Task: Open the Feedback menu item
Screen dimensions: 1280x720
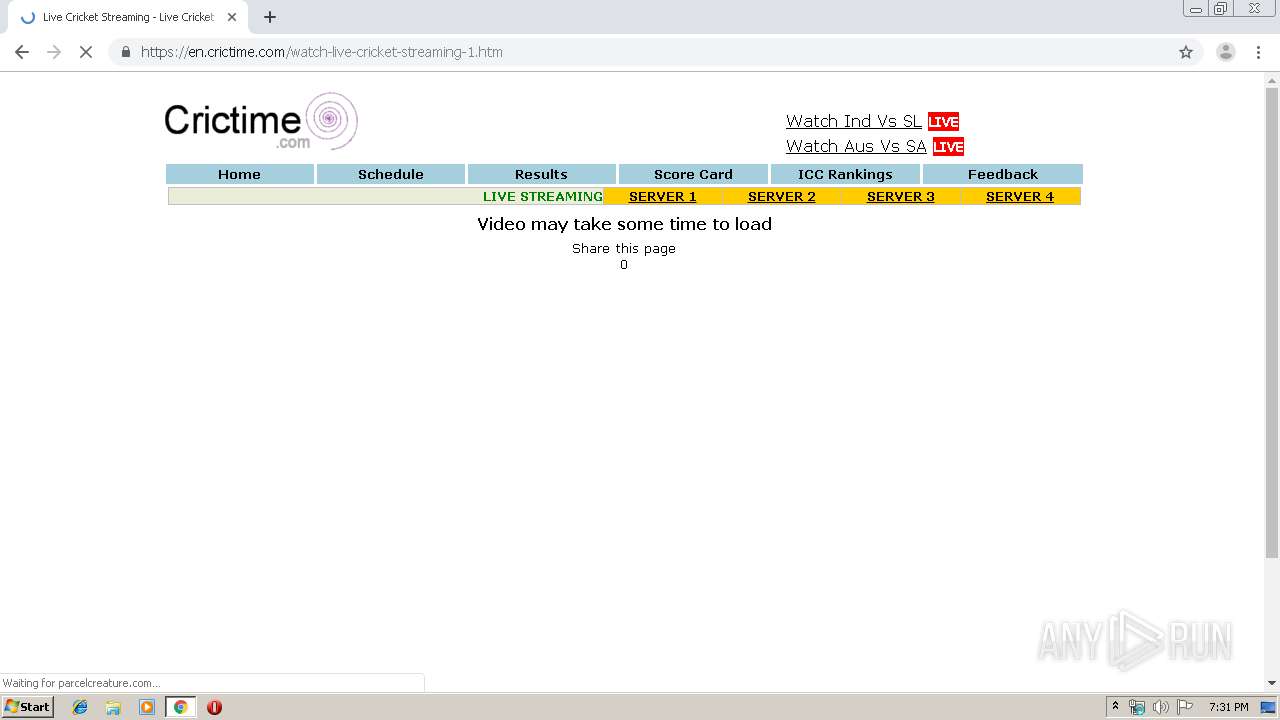Action: pos(1003,174)
